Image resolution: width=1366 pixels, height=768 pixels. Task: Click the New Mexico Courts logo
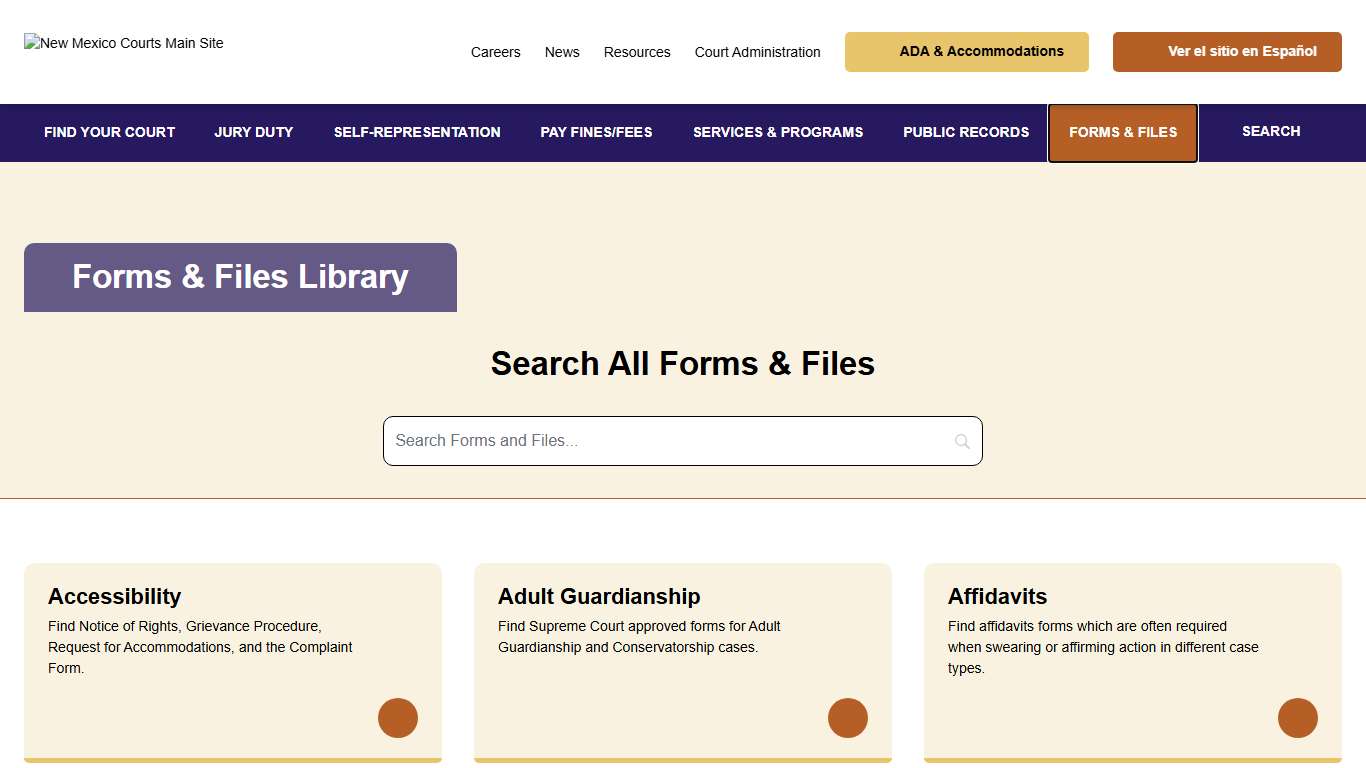pos(123,43)
